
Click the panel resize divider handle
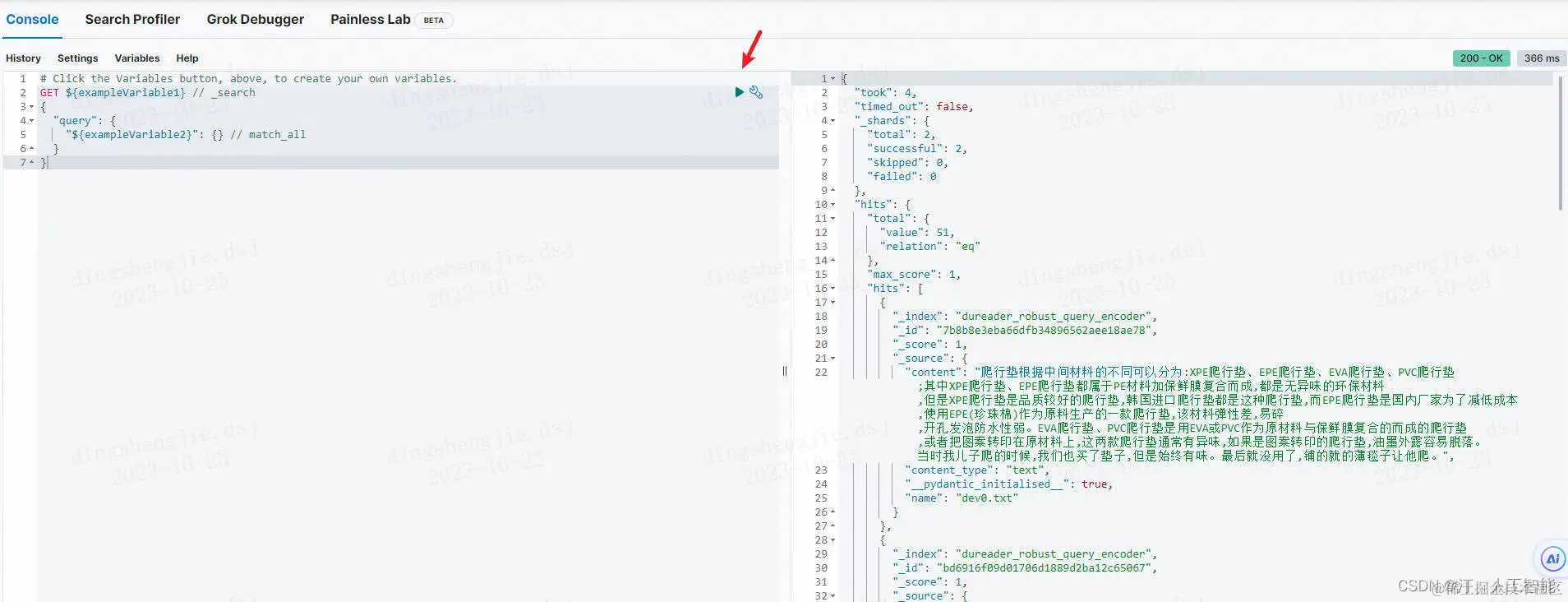(x=785, y=371)
